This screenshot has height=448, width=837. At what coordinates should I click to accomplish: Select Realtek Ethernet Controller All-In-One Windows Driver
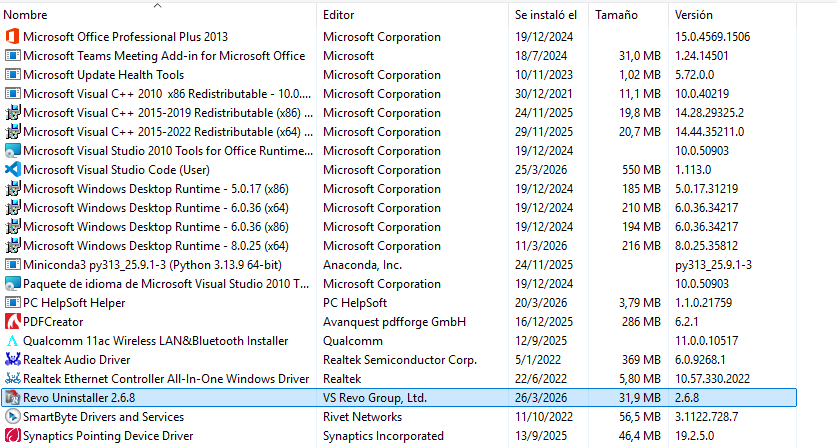click(x=166, y=379)
